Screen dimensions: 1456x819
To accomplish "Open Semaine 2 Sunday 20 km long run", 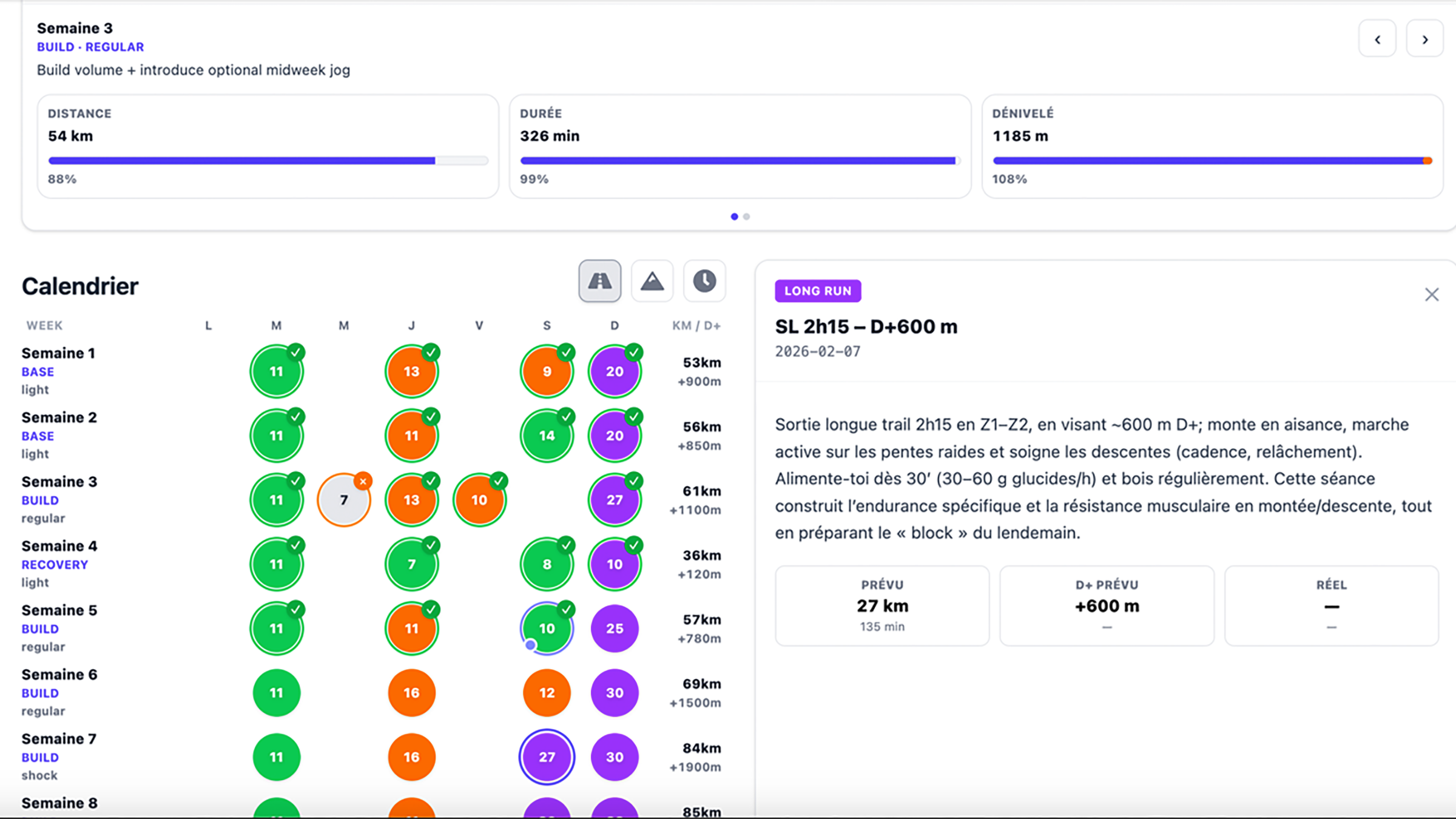I will tap(615, 436).
